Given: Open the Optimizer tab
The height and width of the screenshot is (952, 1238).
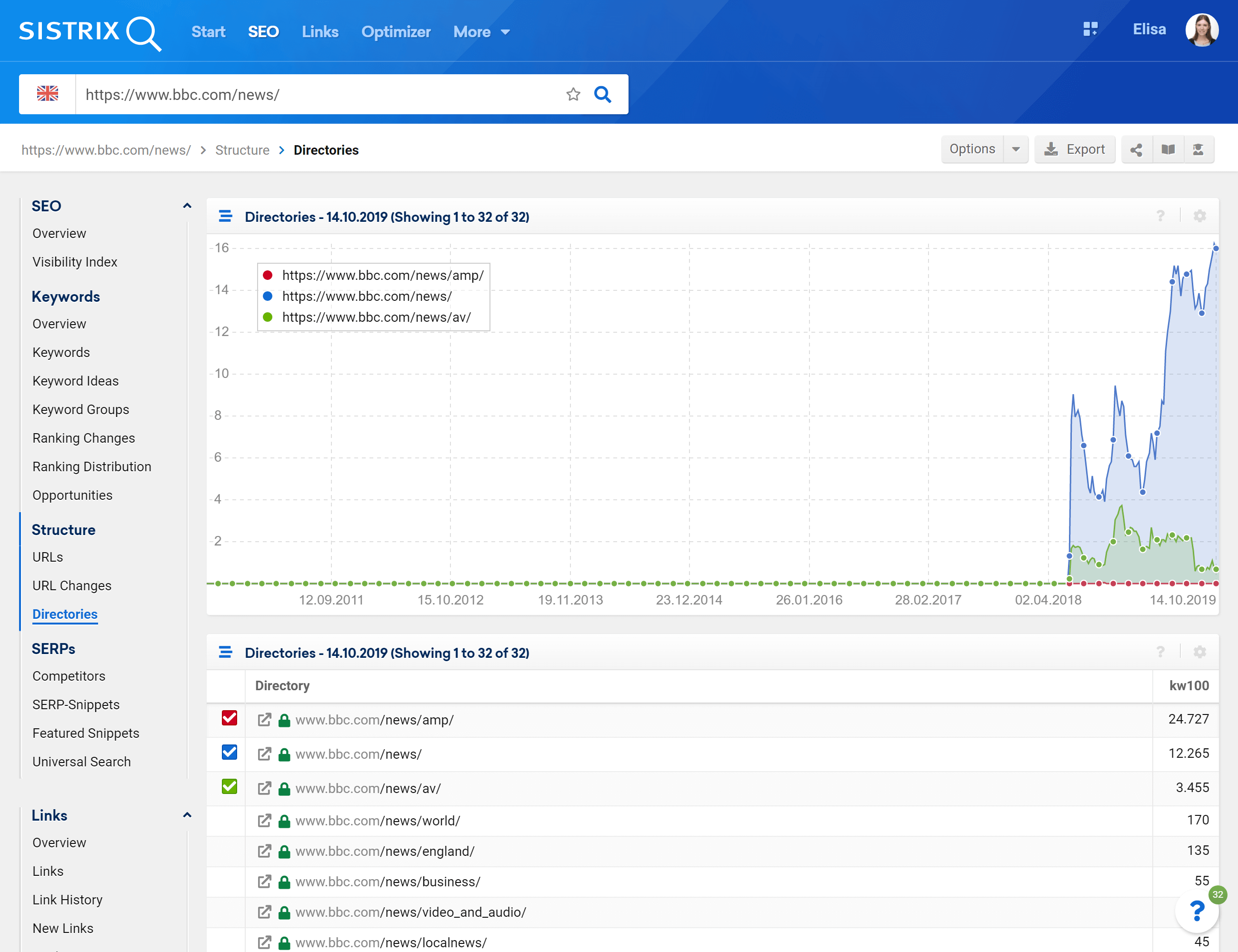Looking at the screenshot, I should coord(396,32).
